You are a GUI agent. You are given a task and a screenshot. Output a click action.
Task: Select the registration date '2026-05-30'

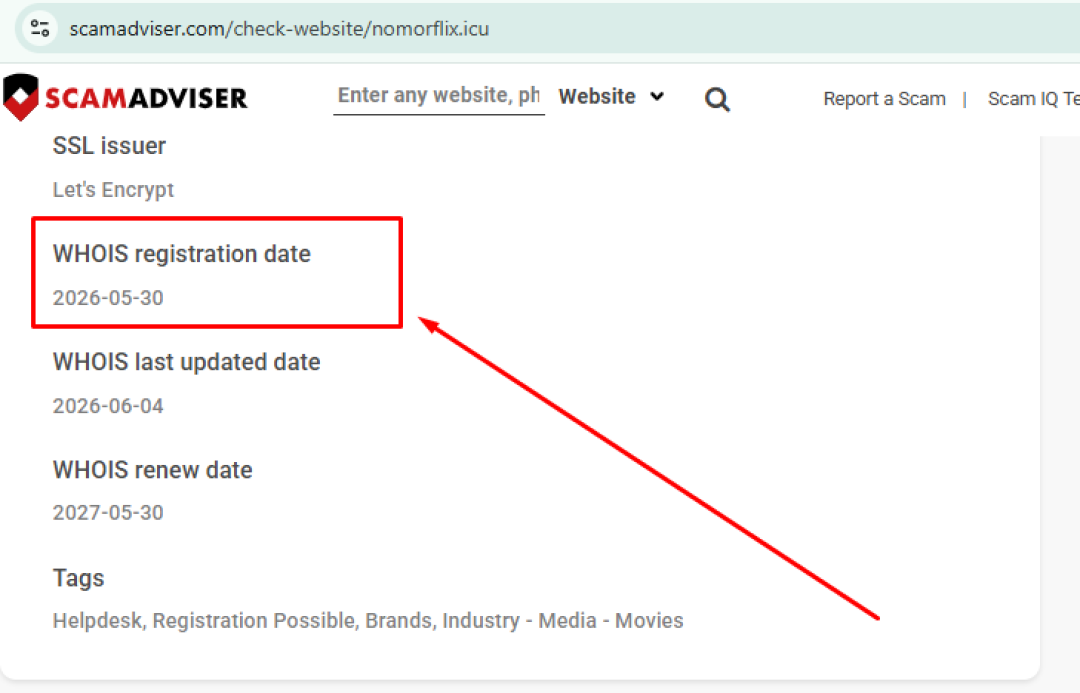(x=108, y=298)
